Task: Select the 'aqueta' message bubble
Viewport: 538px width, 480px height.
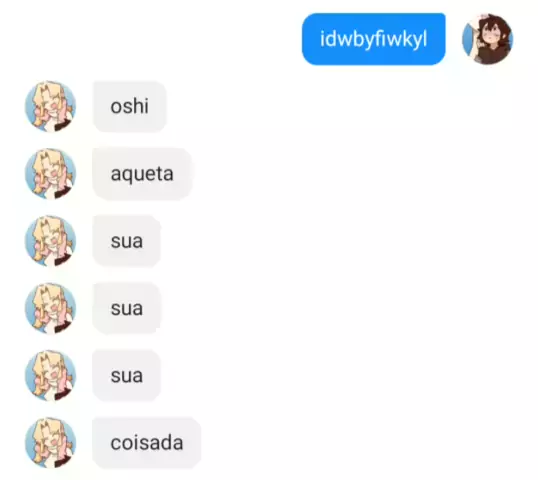Action: [142, 174]
